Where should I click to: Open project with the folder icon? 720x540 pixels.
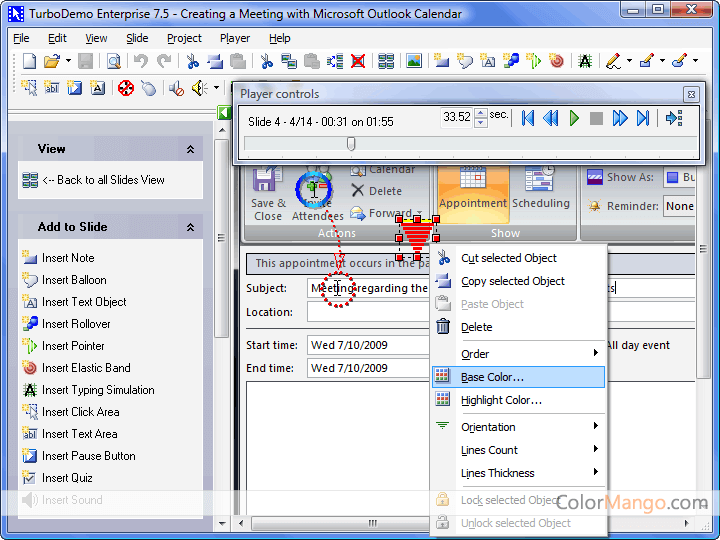[52, 61]
